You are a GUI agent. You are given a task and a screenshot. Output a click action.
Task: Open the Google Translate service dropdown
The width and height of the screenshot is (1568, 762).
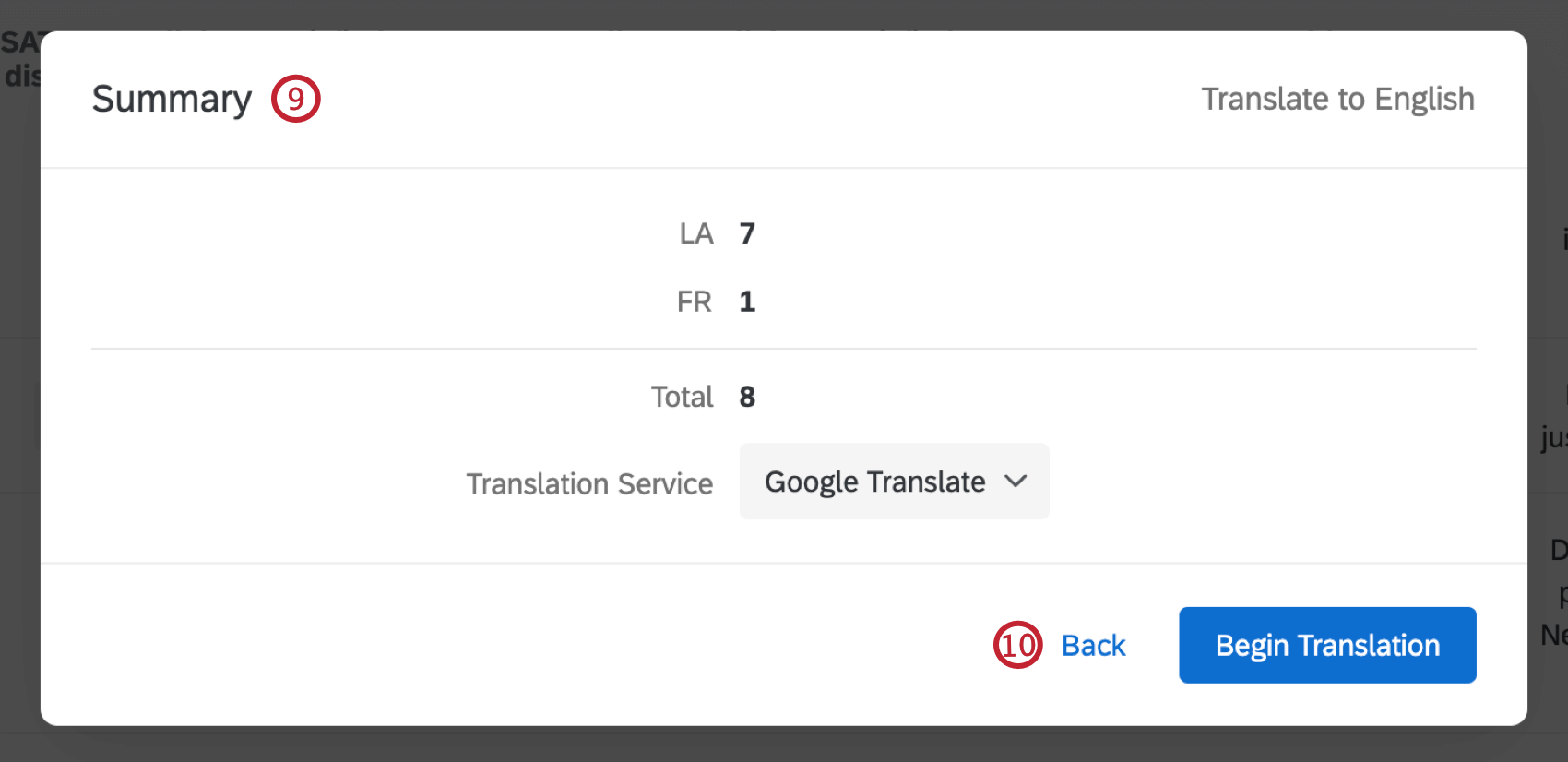coord(892,482)
